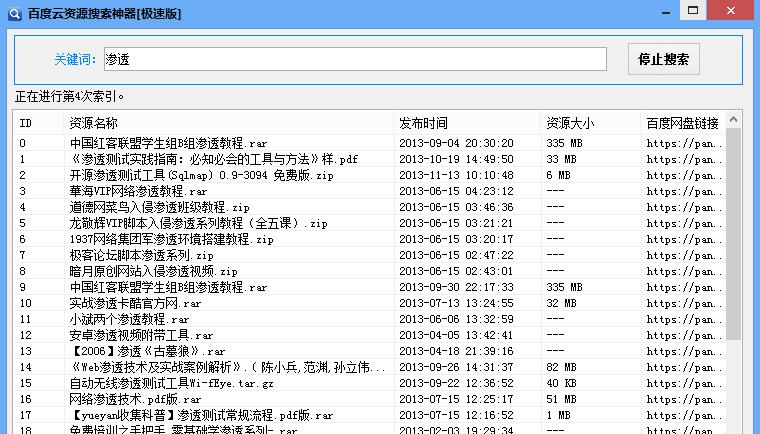Select row 《Web渗透技术及实战案例解析》
Image resolution: width=760 pixels, height=434 pixels.
point(370,367)
